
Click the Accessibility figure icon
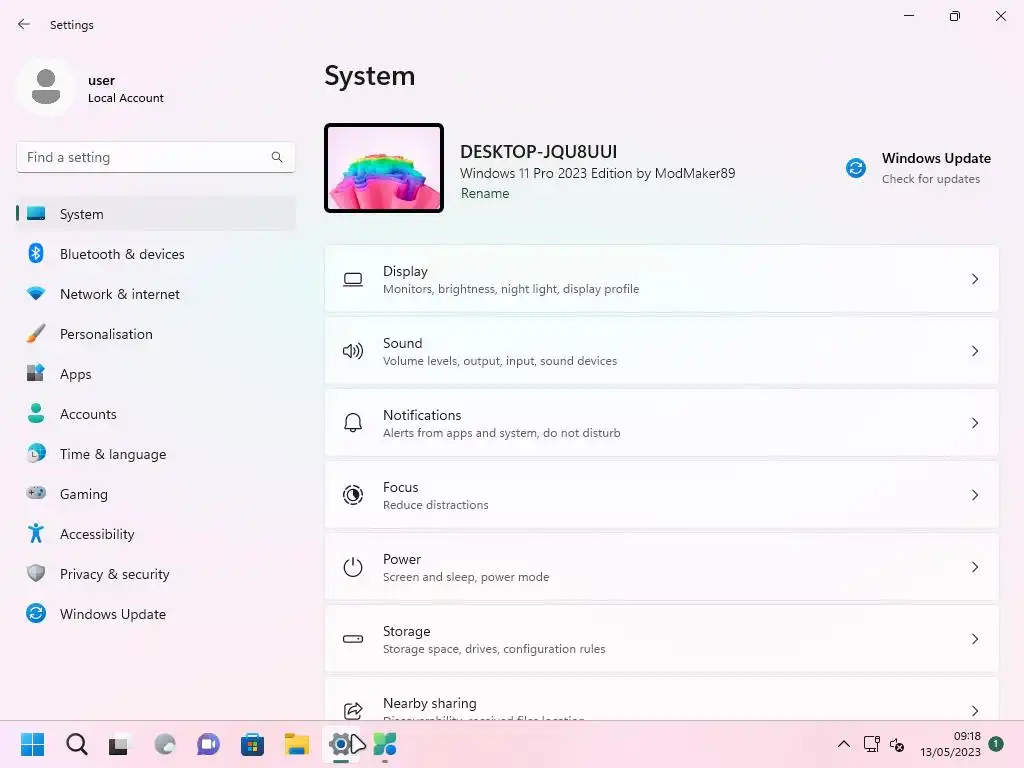point(36,533)
